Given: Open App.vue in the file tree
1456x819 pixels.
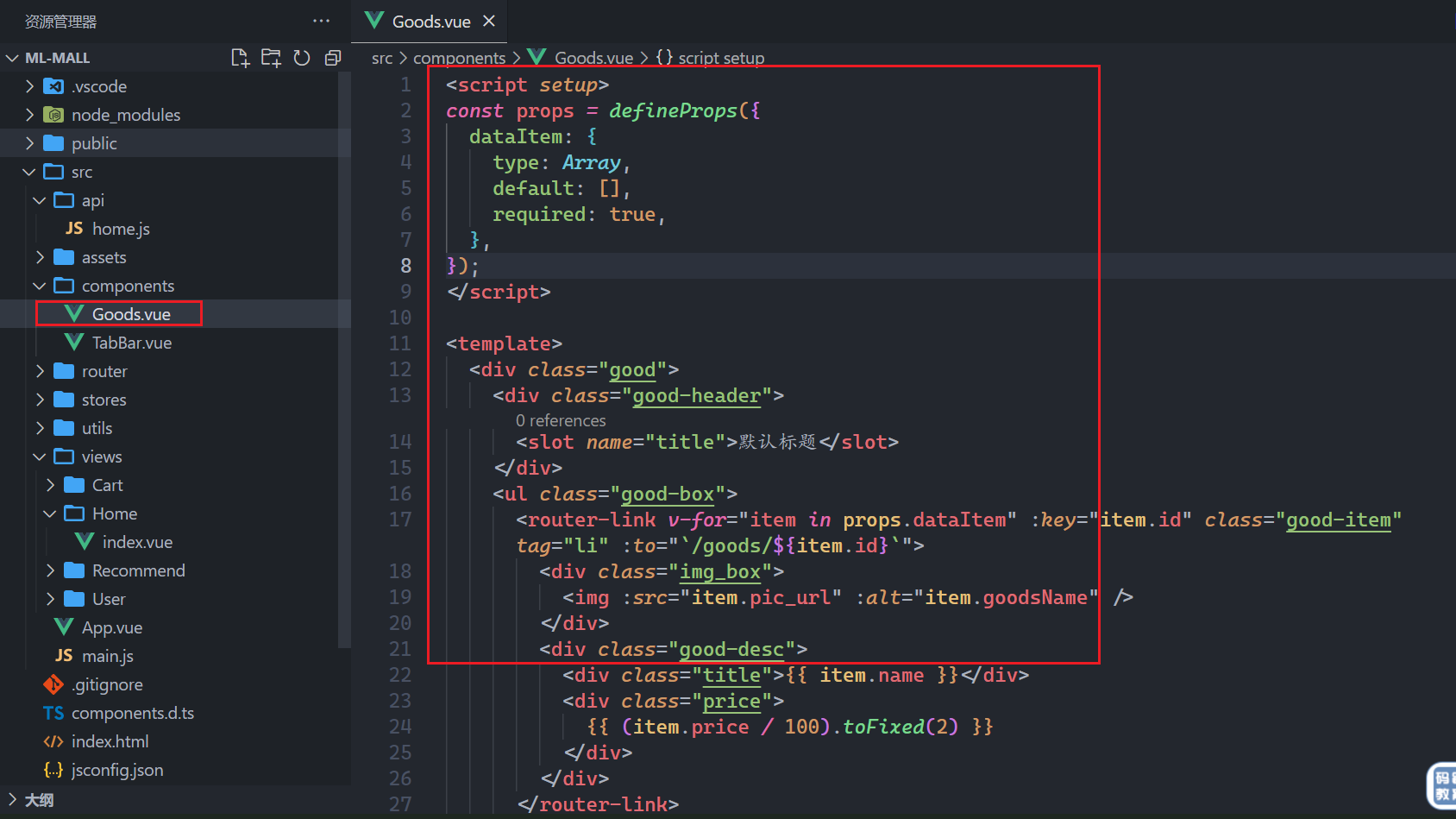Looking at the screenshot, I should point(111,627).
